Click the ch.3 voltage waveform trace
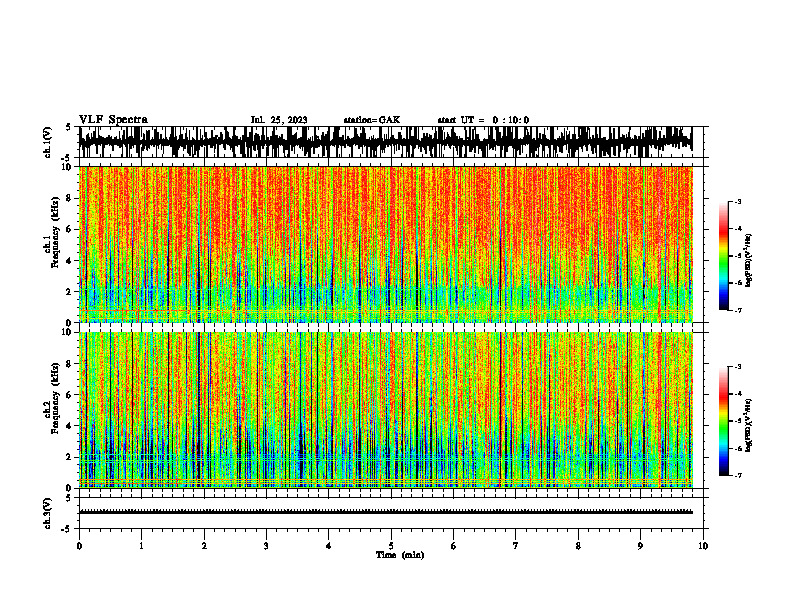Image resolution: width=792 pixels, height=612 pixels. pos(385,512)
